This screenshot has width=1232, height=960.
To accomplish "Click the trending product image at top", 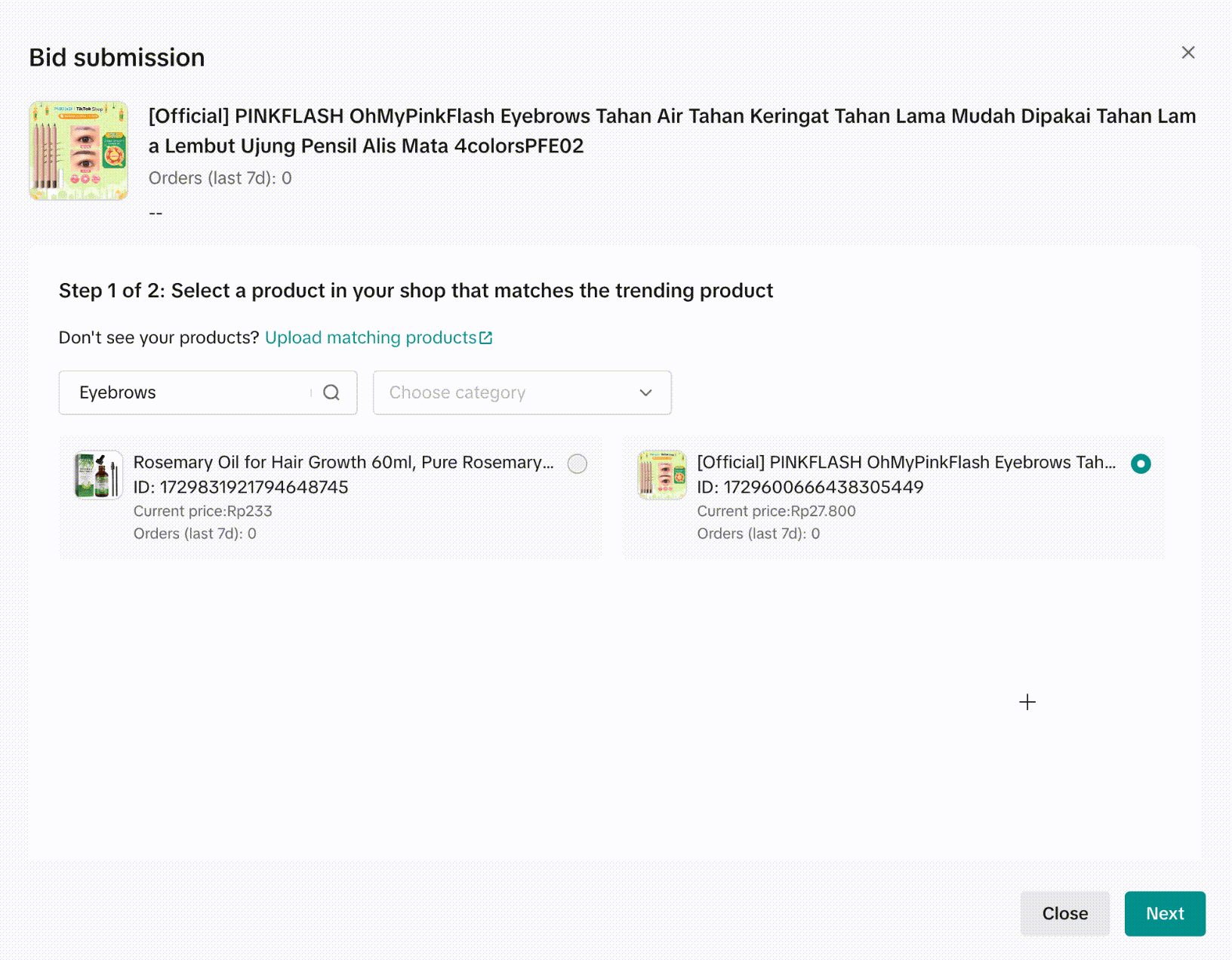I will point(79,151).
